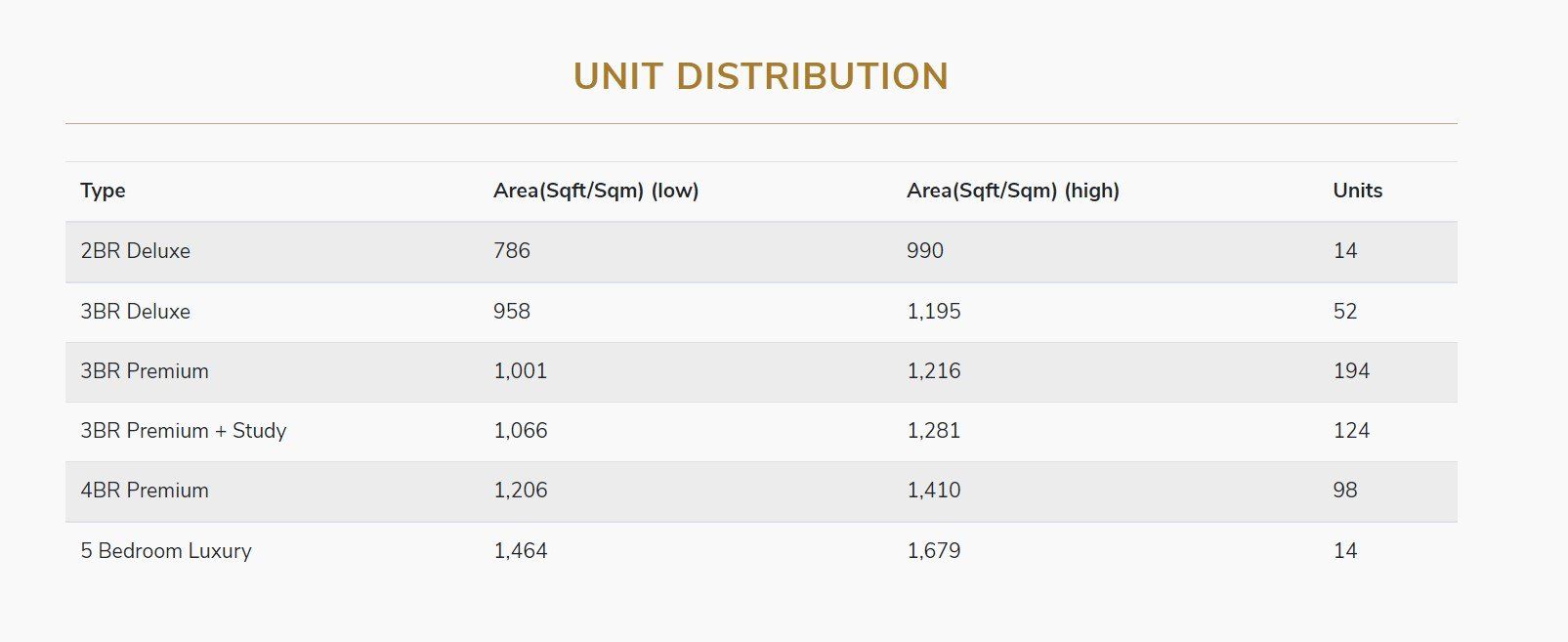Click the Area(Sqft/Sqm) (low) column header
This screenshot has height=642, width=1568.
[595, 191]
